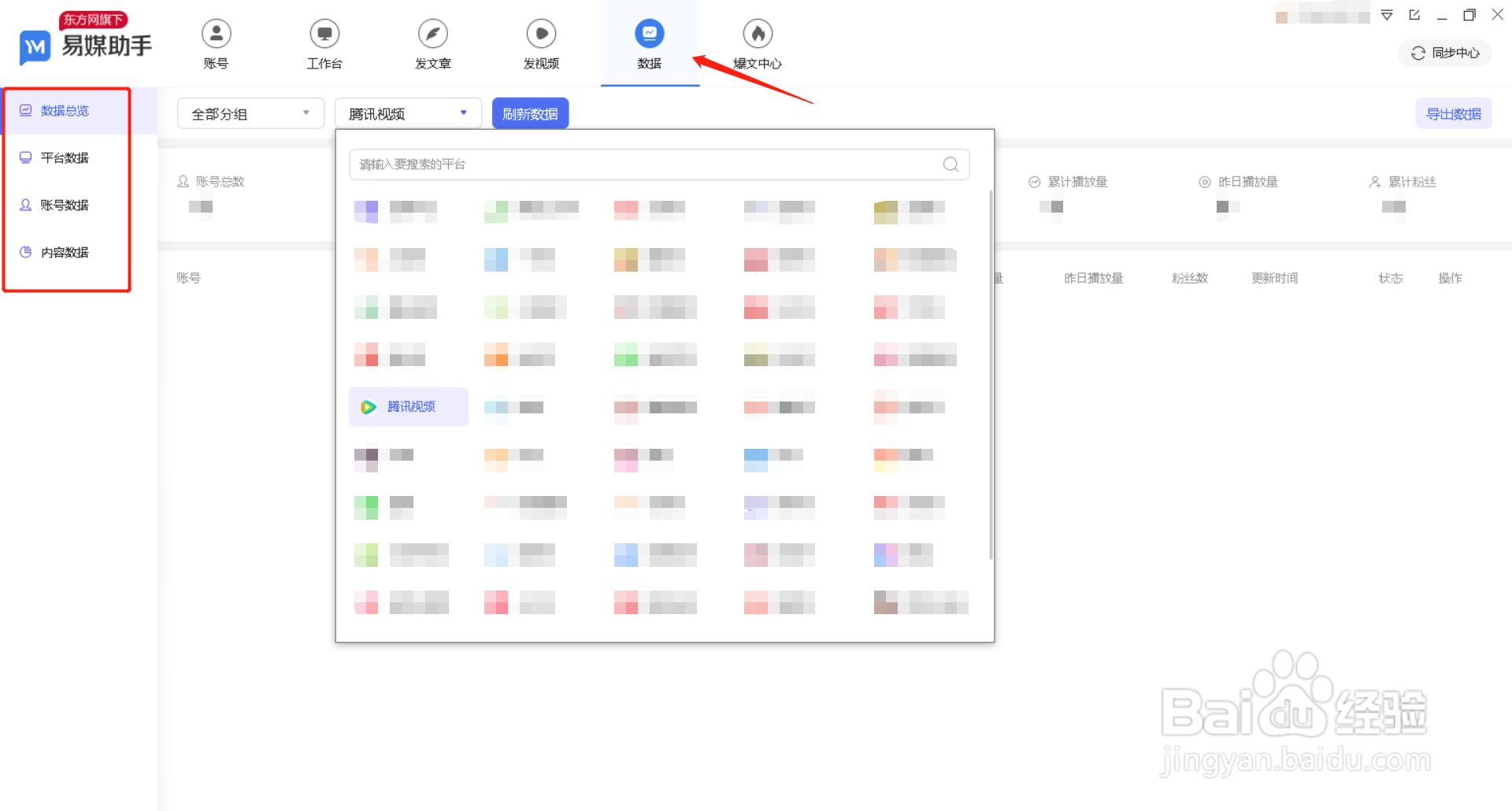Open 平台数据 from the sidebar

tap(65, 157)
